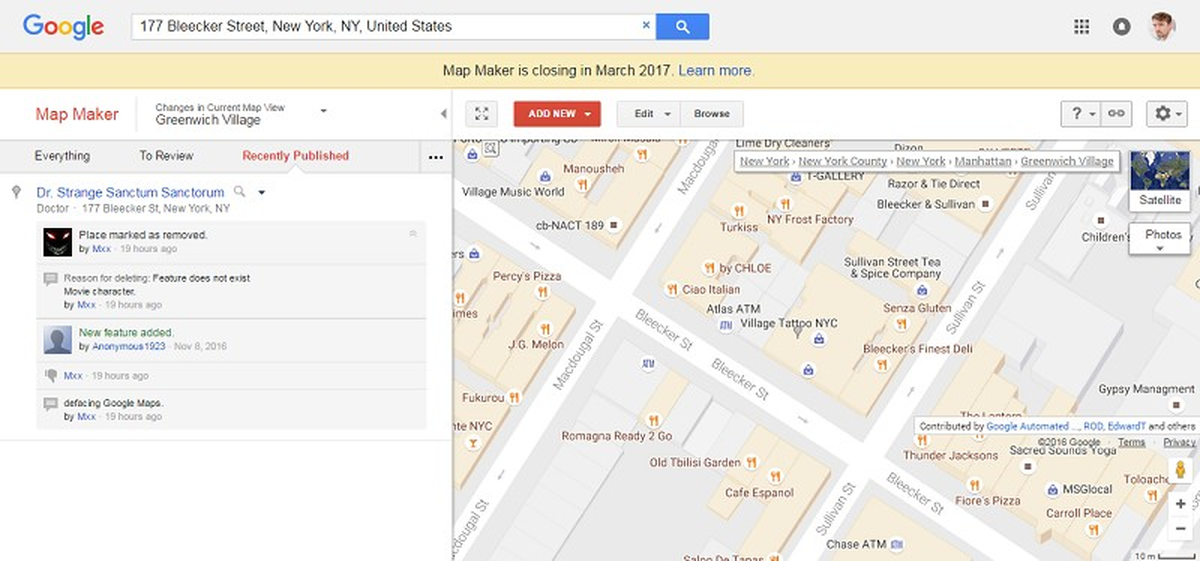Expand the Photos layer dropdown
The width and height of the screenshot is (1200, 561).
[1160, 240]
